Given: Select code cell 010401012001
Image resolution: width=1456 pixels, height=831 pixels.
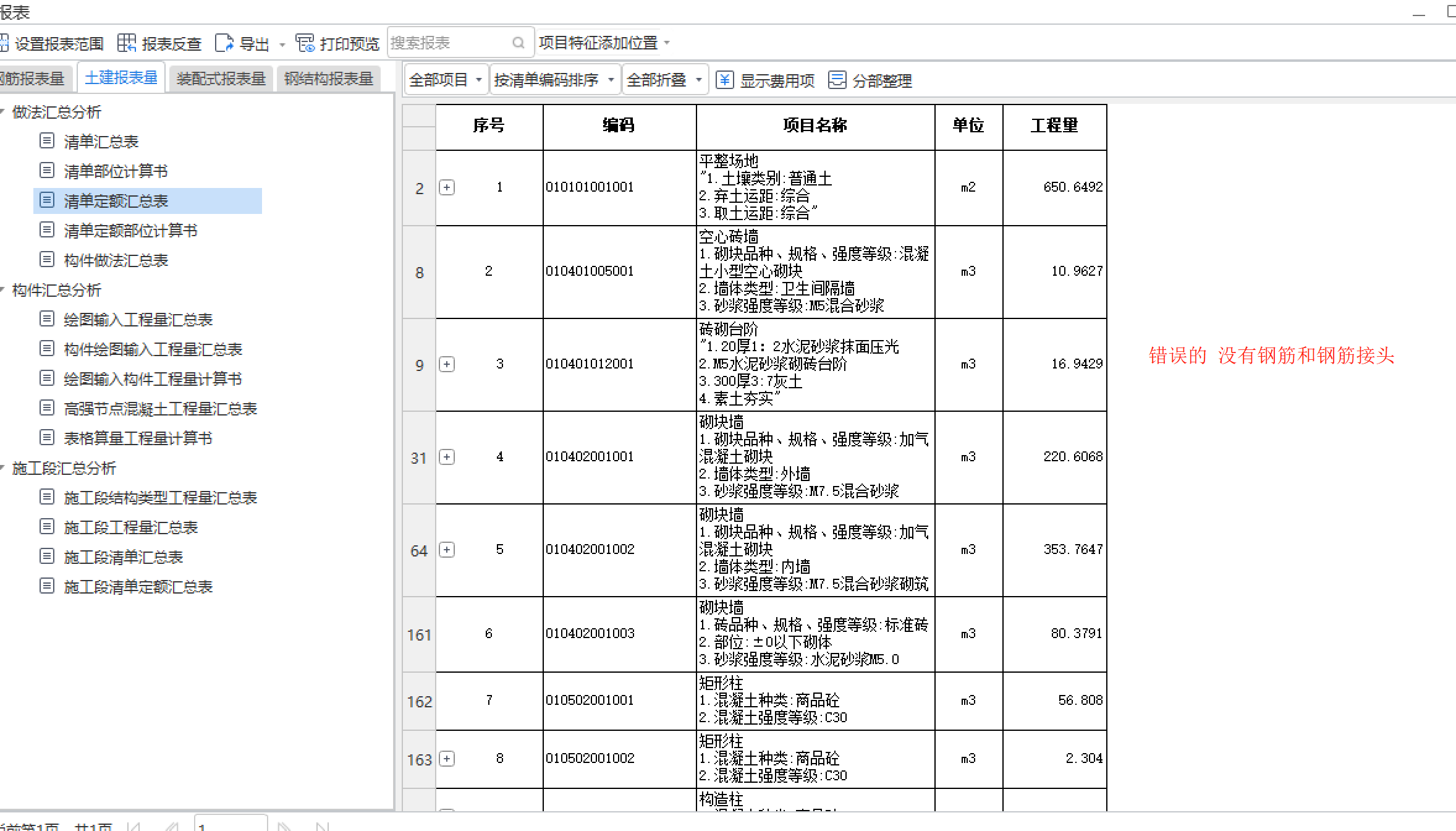Looking at the screenshot, I should 619,364.
